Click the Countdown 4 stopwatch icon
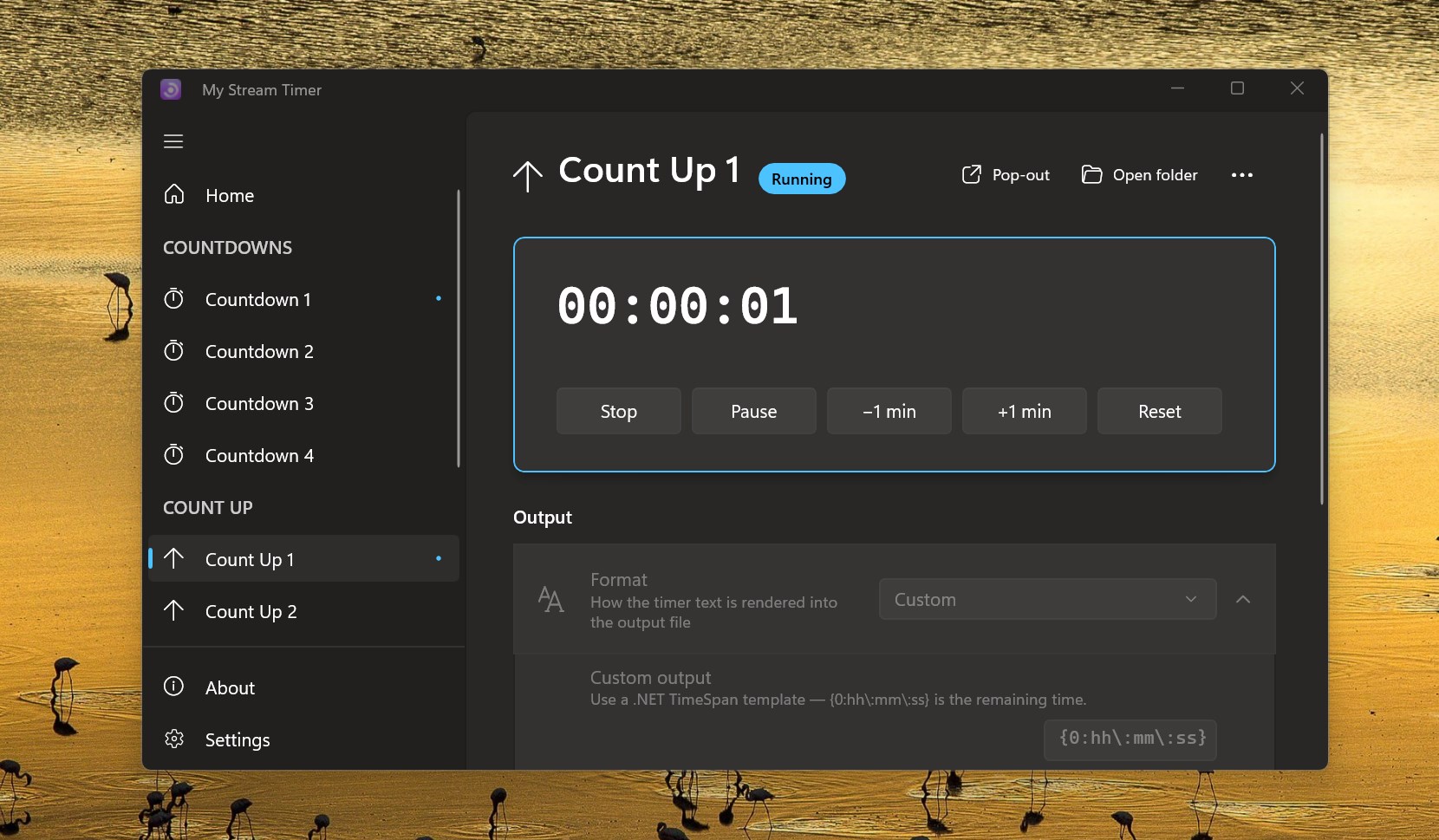The image size is (1439, 840). pyautogui.click(x=174, y=454)
